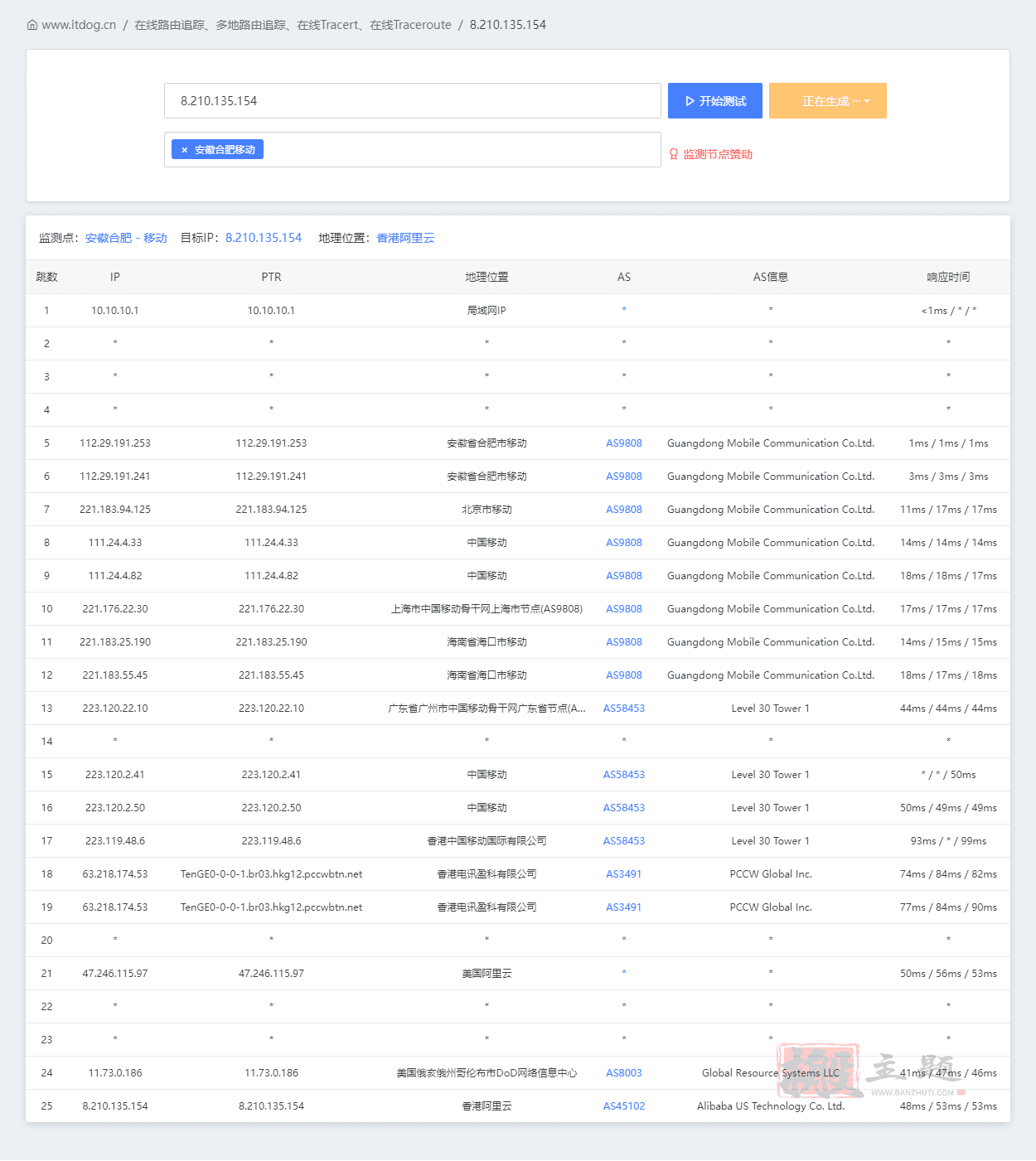This screenshot has height=1161, width=1036.
Task: Click the 8.210.135.154 breadcrumb item
Action: click(x=508, y=25)
